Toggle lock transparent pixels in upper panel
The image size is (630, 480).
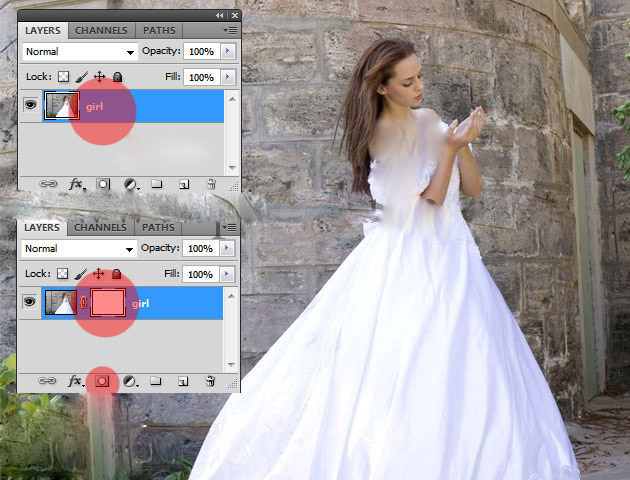(62, 77)
